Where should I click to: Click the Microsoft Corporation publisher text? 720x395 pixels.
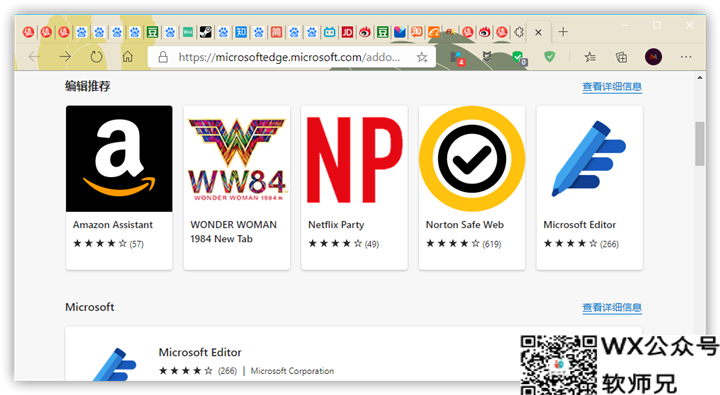point(292,371)
